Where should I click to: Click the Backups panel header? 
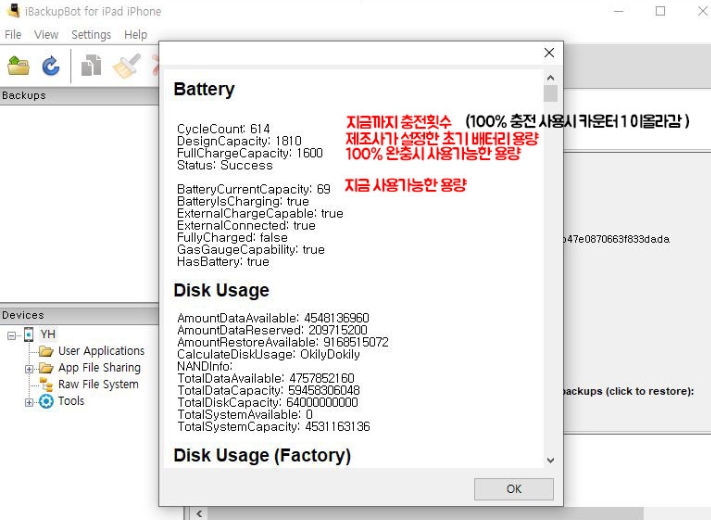[x=79, y=96]
